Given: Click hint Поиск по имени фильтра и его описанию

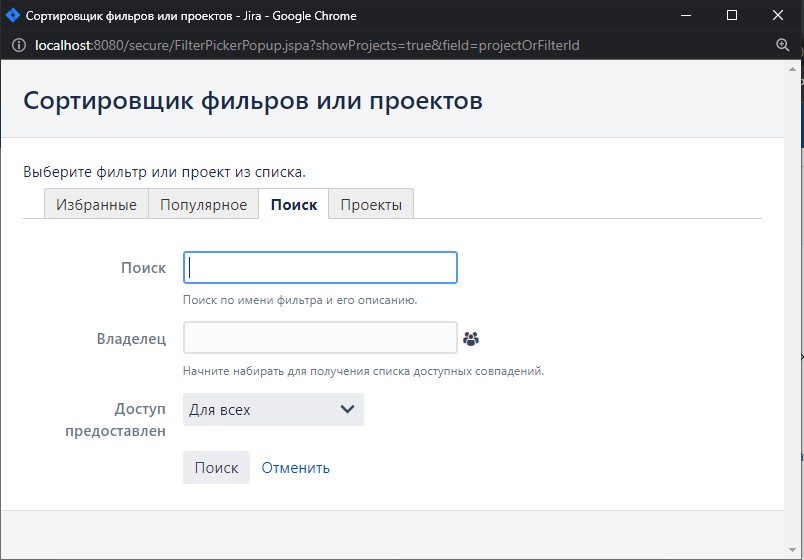Looking at the screenshot, I should click(x=300, y=300).
